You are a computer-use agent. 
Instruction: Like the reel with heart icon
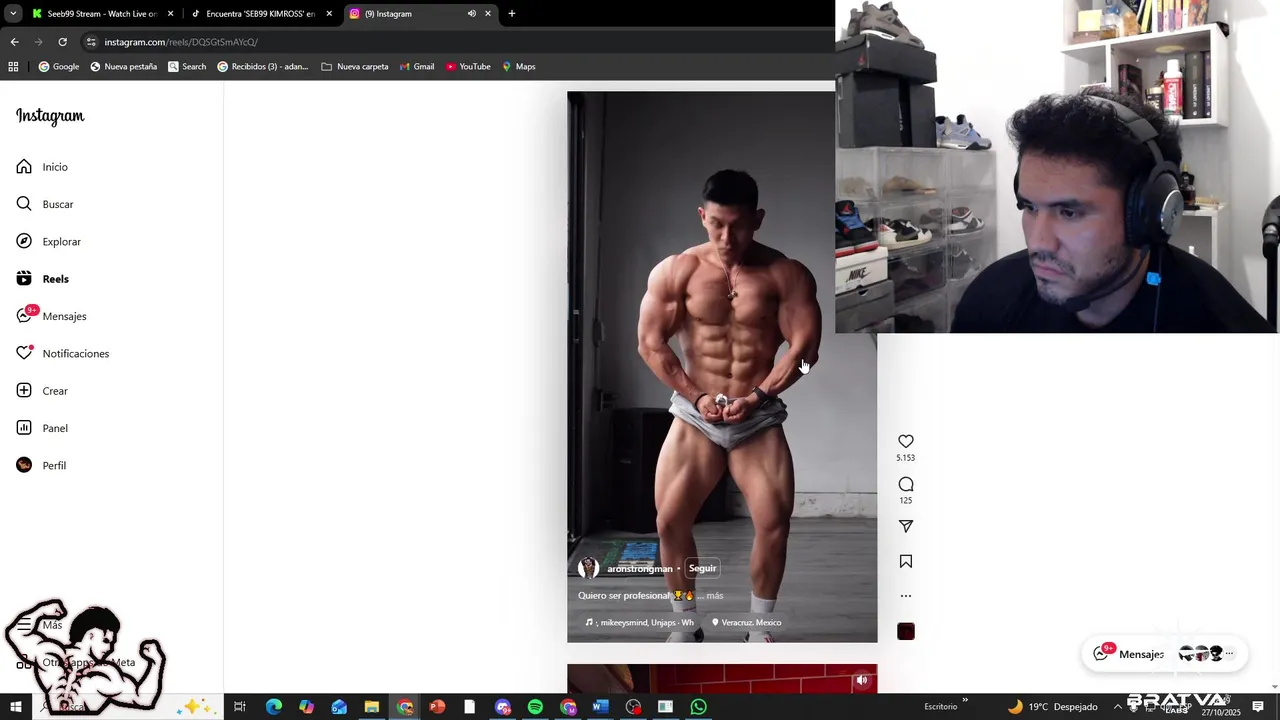[x=906, y=441]
